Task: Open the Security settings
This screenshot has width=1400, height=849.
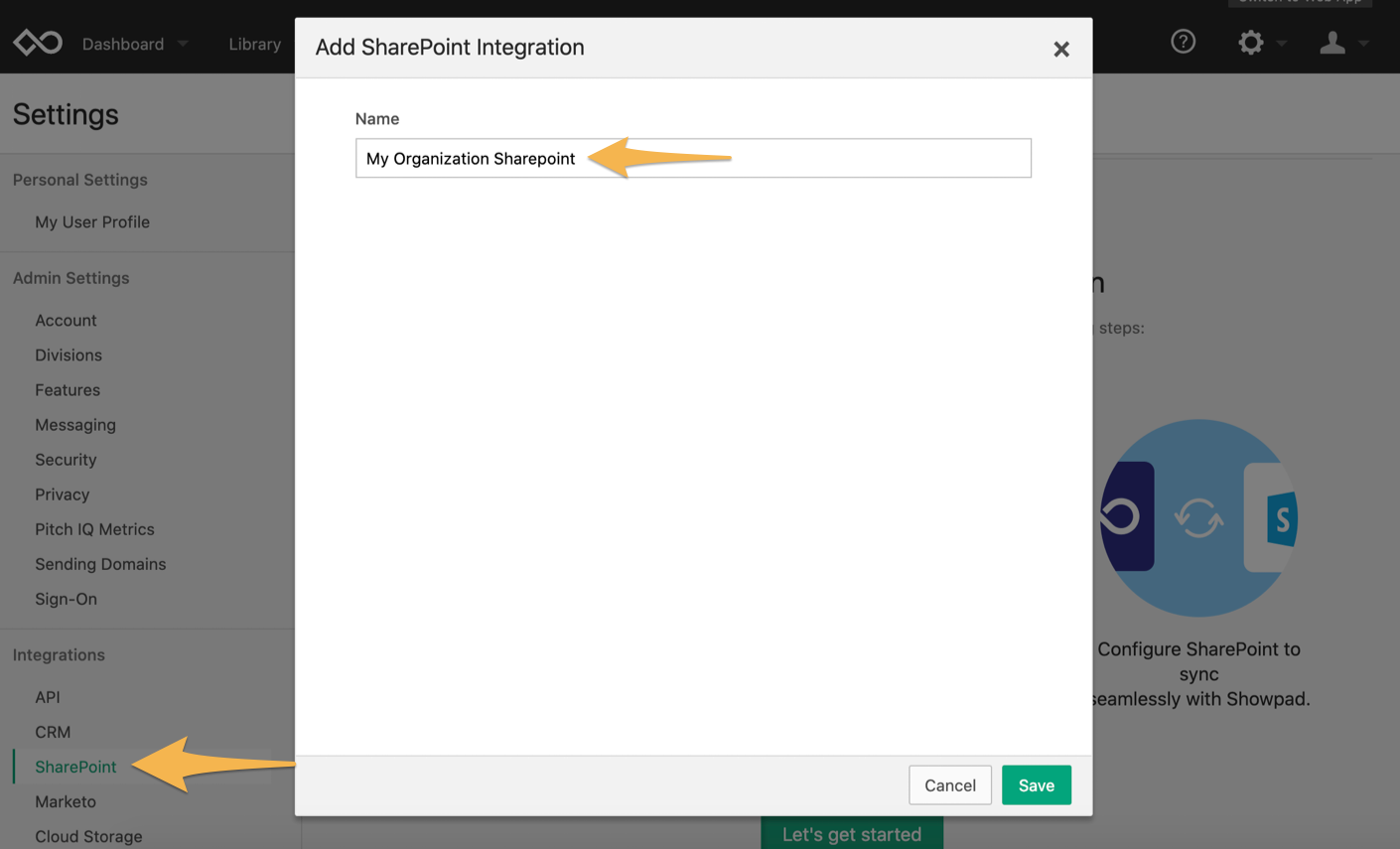Action: tap(66, 459)
